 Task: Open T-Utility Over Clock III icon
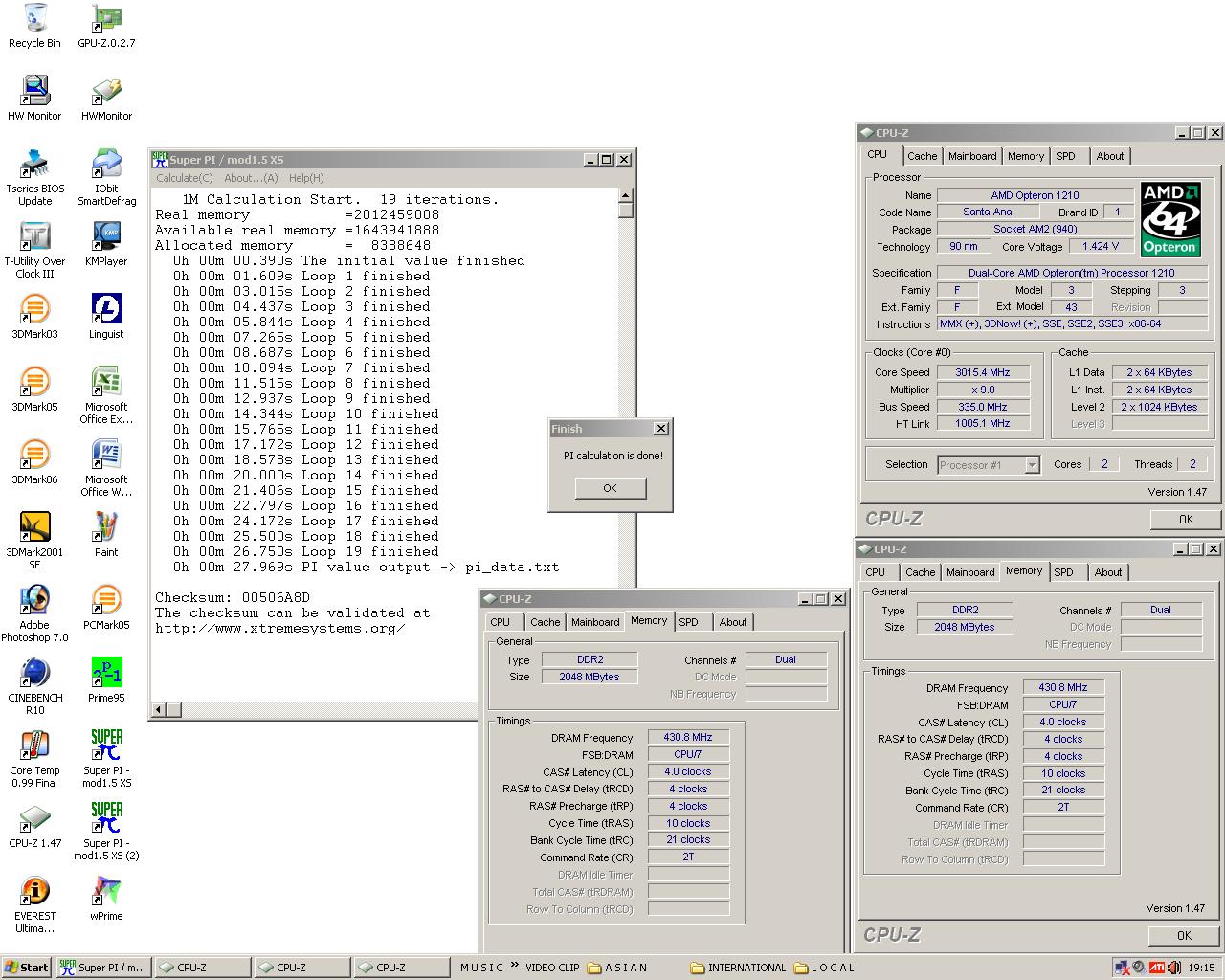pyautogui.click(x=34, y=250)
